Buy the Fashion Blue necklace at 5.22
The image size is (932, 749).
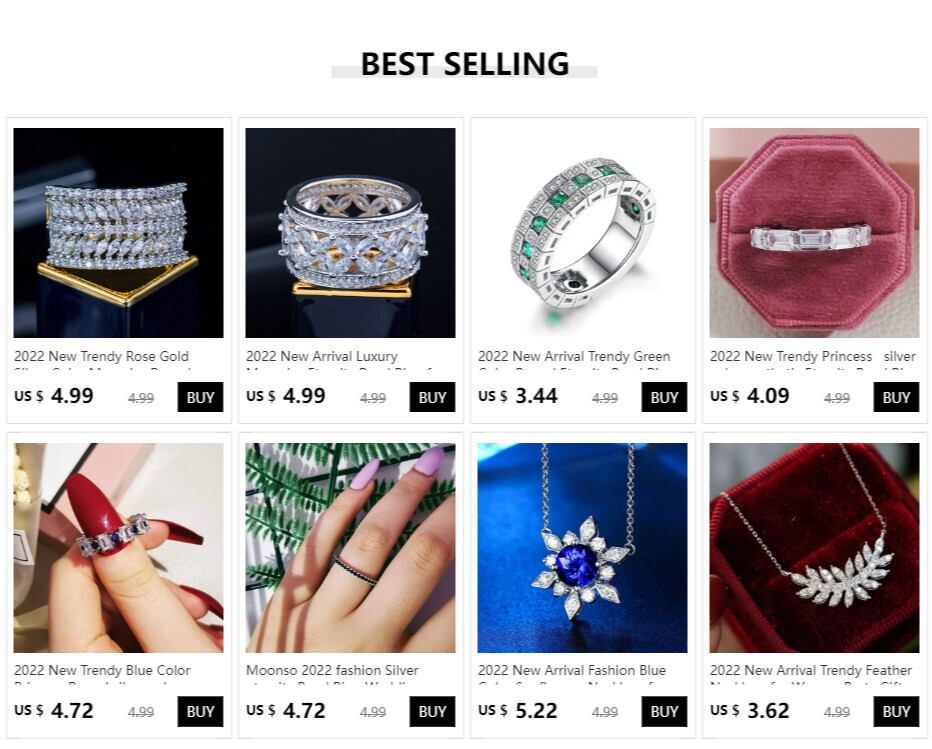664,712
